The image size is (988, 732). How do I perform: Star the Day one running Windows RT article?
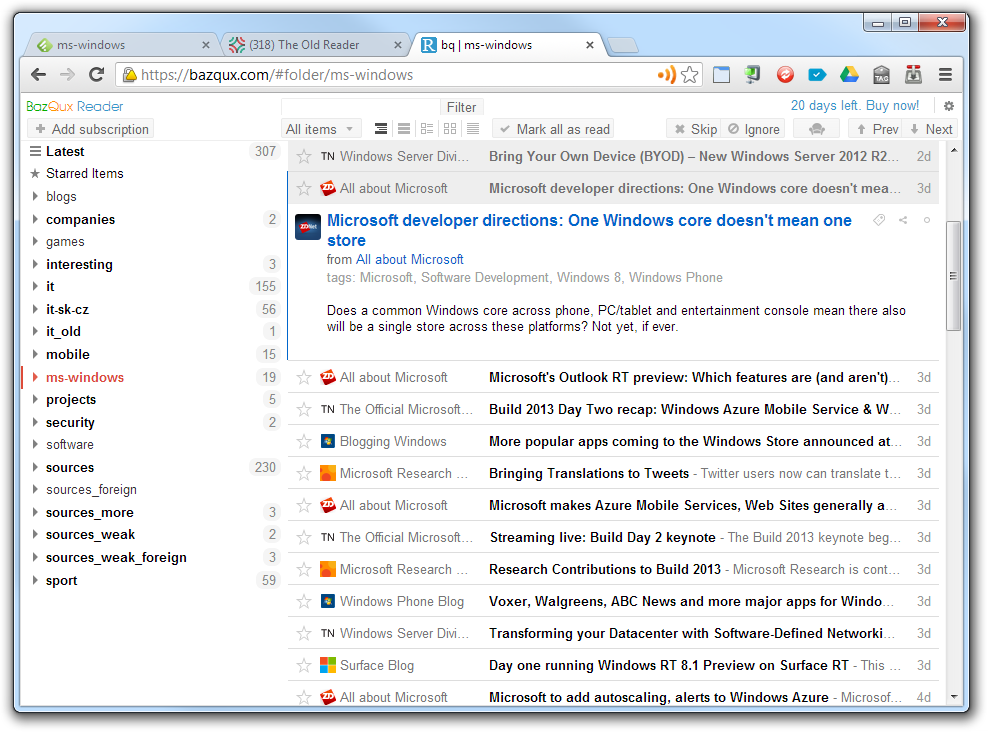click(x=304, y=665)
